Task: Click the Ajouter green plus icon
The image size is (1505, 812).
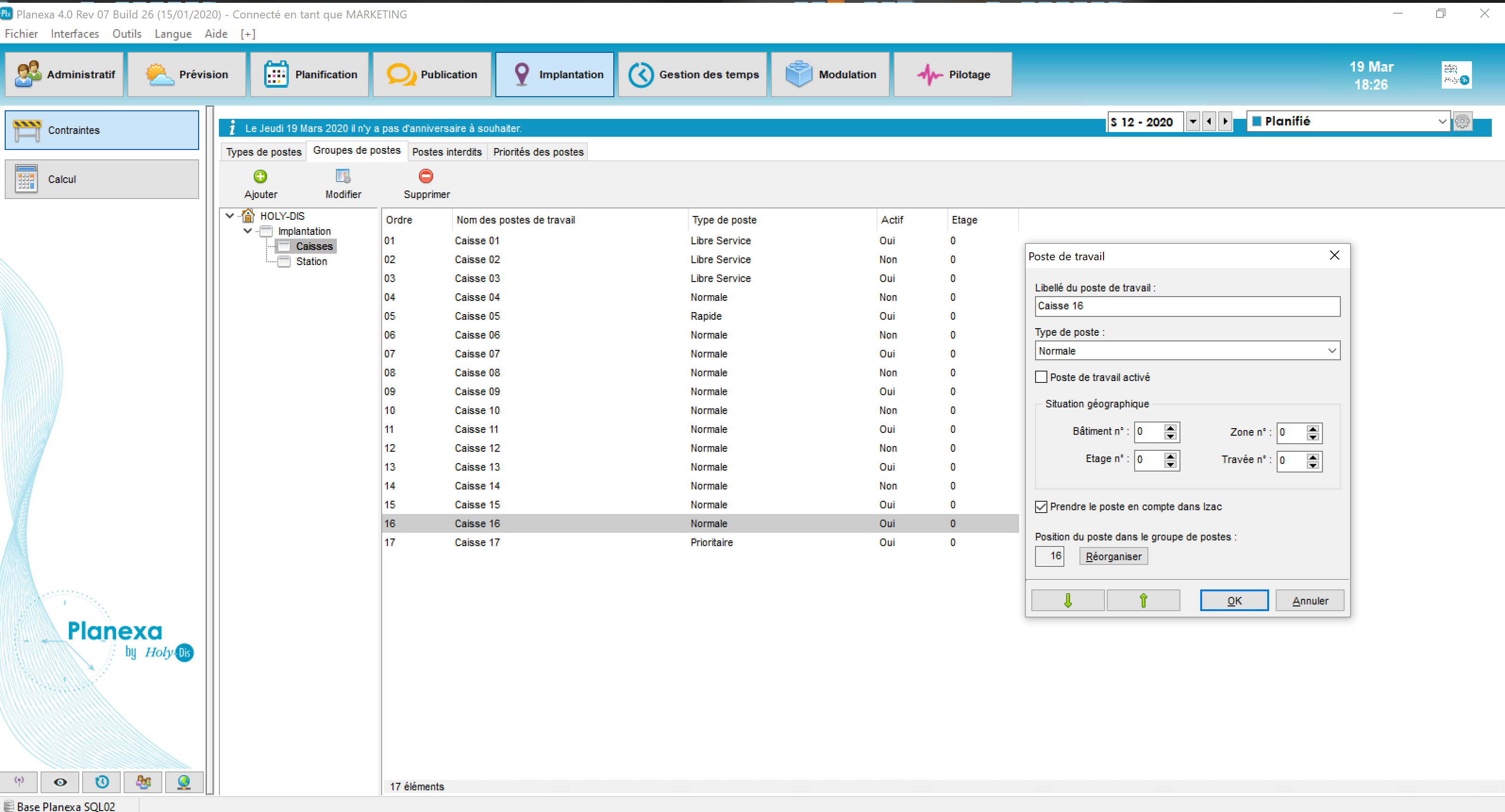Action: 260,176
